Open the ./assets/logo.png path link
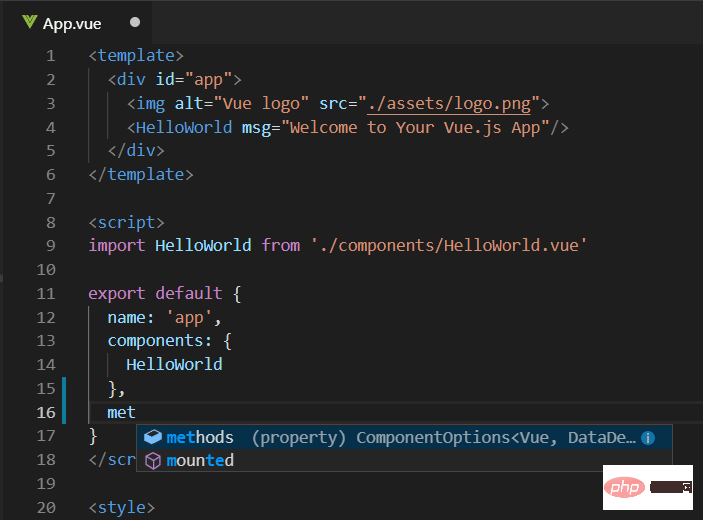This screenshot has width=703, height=520. (x=449, y=104)
